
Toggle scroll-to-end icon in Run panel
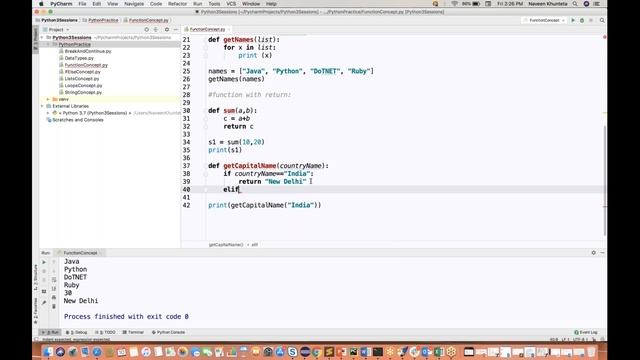pyautogui.click(x=54, y=289)
